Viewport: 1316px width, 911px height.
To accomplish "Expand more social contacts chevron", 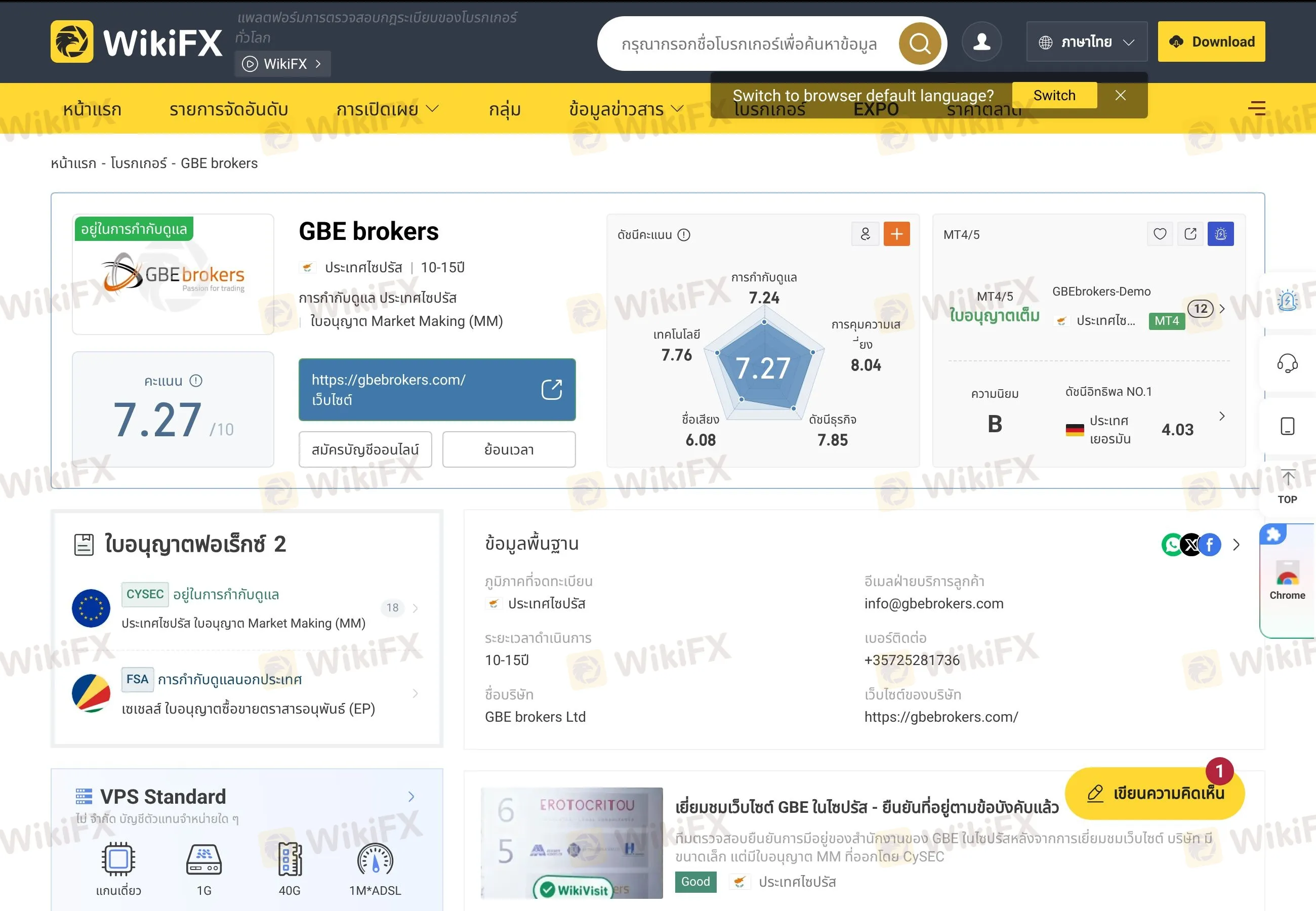I will pos(1236,545).
